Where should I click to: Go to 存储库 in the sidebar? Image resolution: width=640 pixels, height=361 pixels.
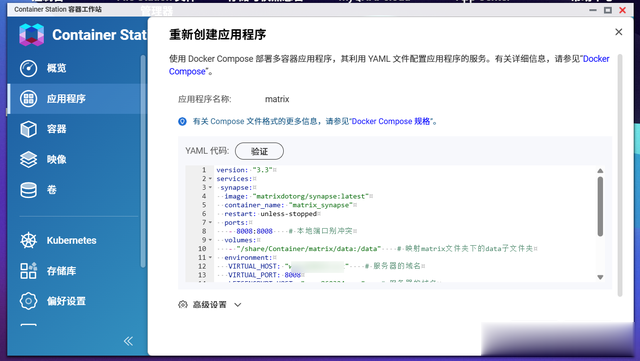(x=61, y=271)
